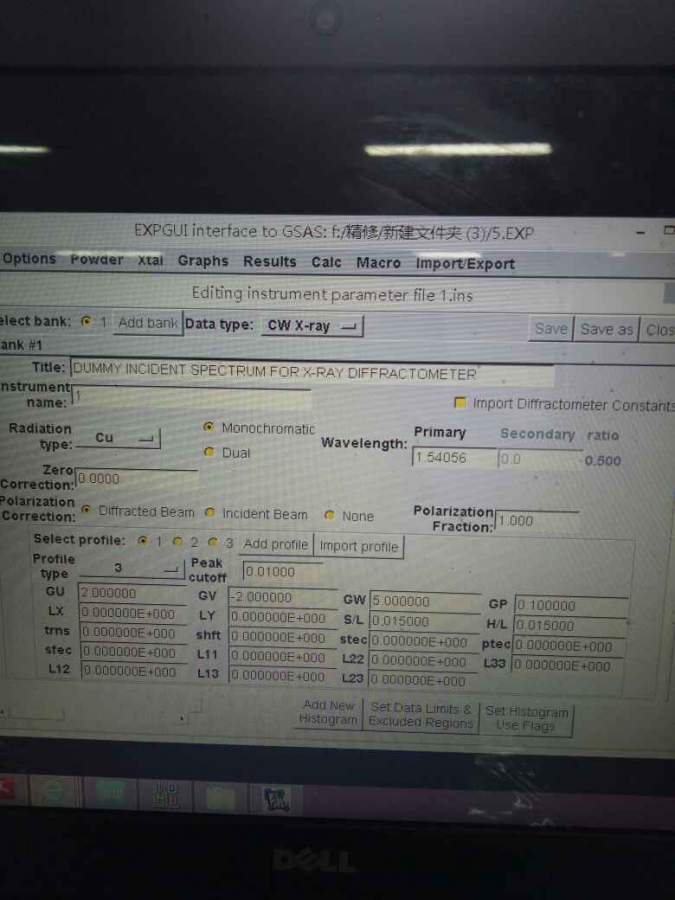Open the Results menu
This screenshot has height=900, width=675.
coord(269,261)
